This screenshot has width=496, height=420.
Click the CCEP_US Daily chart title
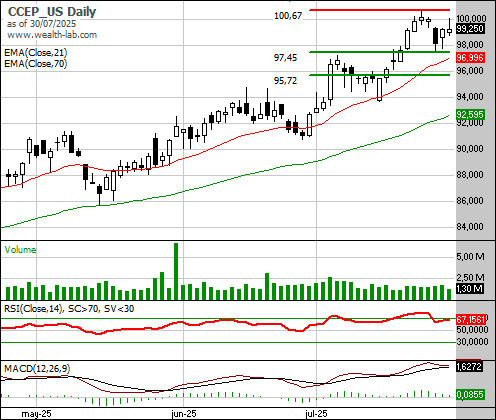[52, 12]
